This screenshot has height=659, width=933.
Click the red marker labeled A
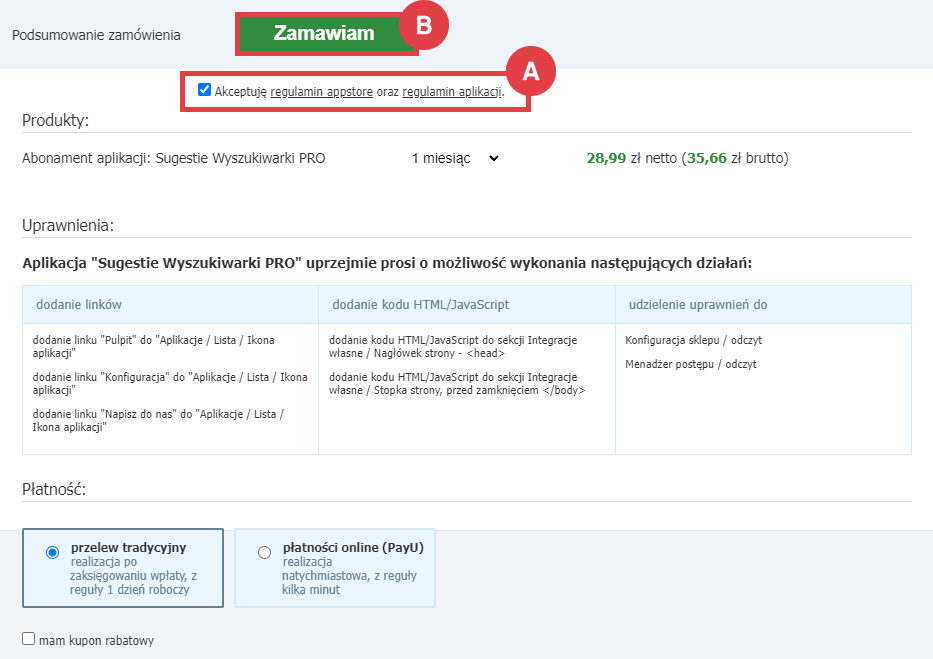(531, 71)
